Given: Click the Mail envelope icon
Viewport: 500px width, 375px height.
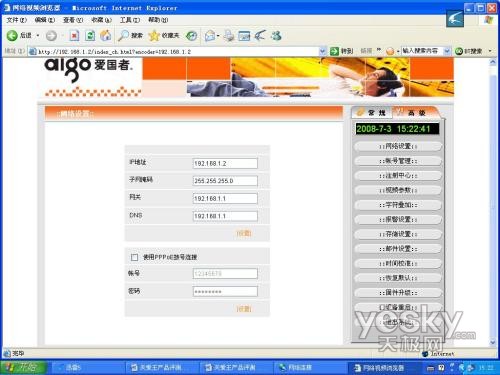Looking at the screenshot, I should 210,35.
